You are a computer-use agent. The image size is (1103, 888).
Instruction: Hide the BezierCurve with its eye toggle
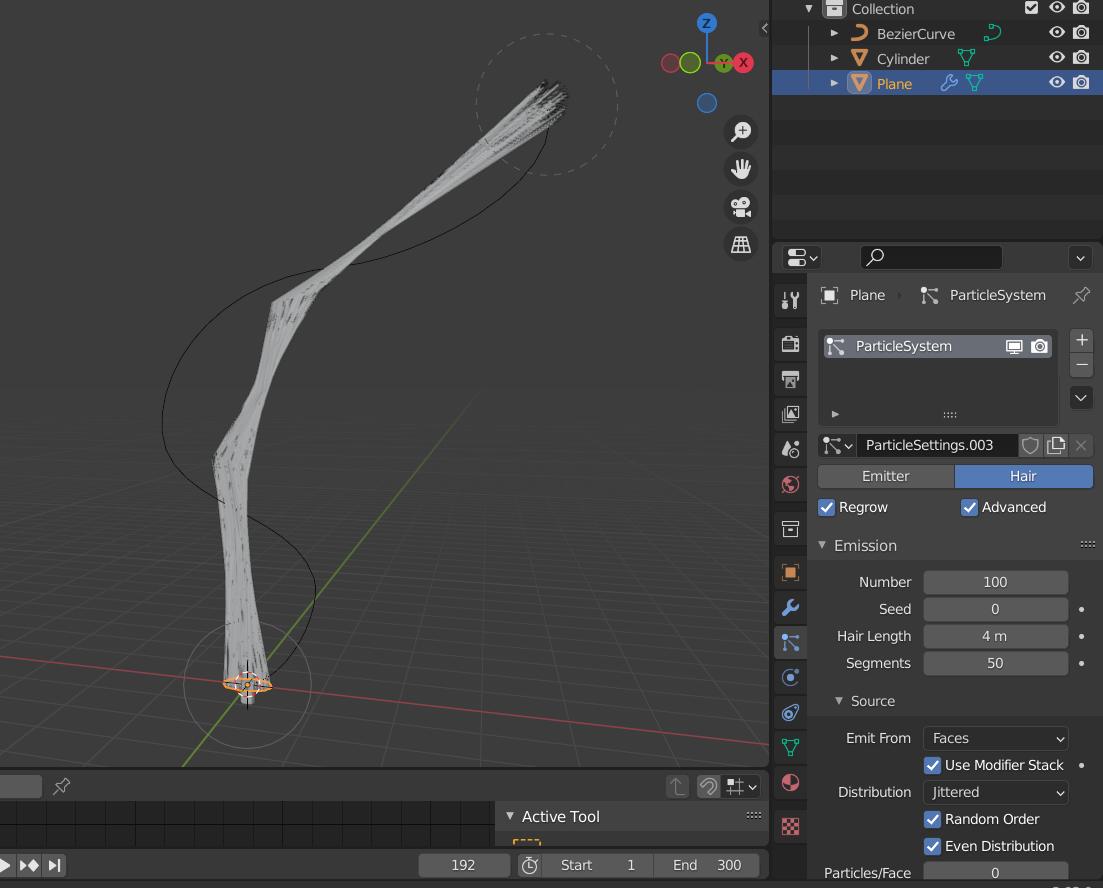click(1057, 32)
